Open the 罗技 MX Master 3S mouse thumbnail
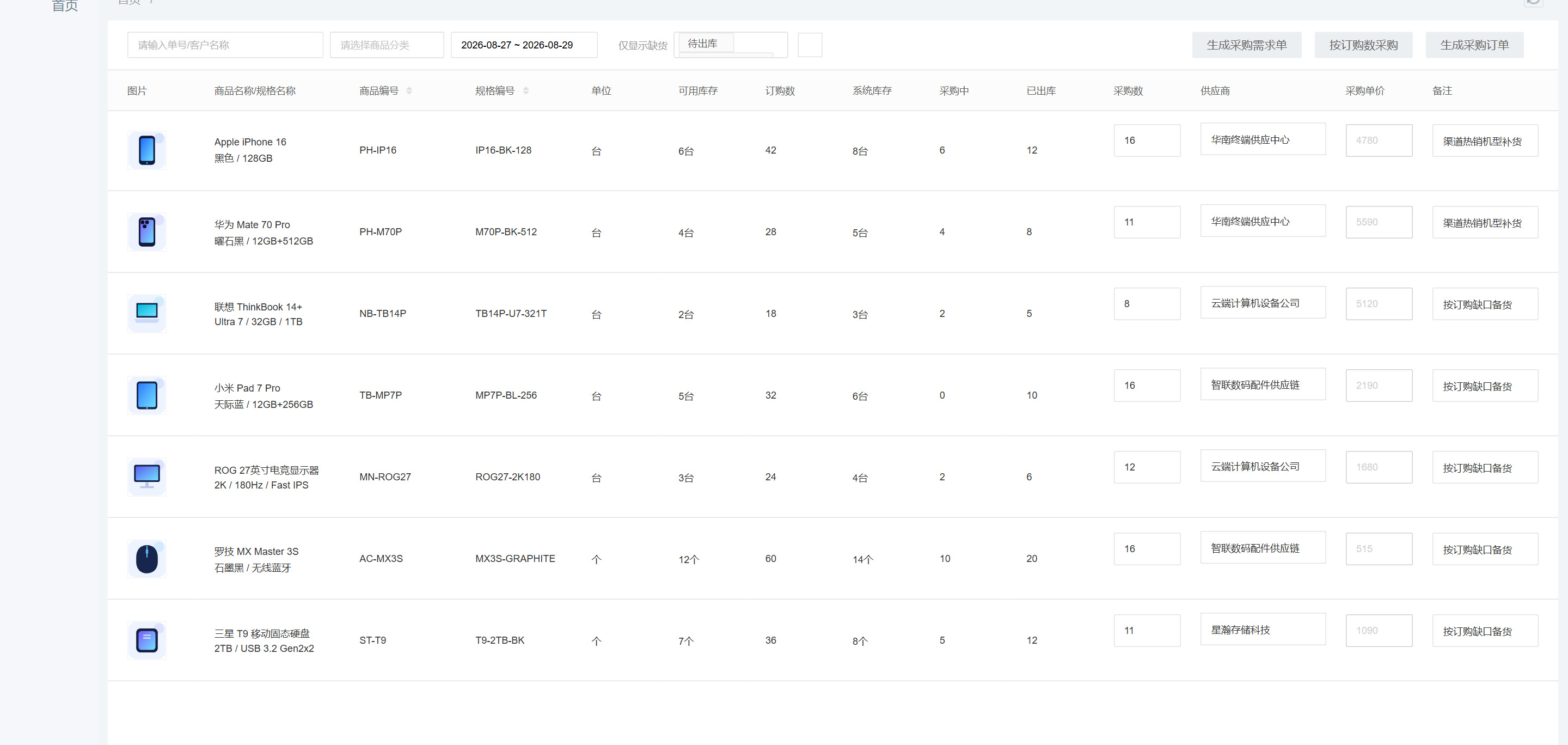The image size is (1568, 745). 146,559
